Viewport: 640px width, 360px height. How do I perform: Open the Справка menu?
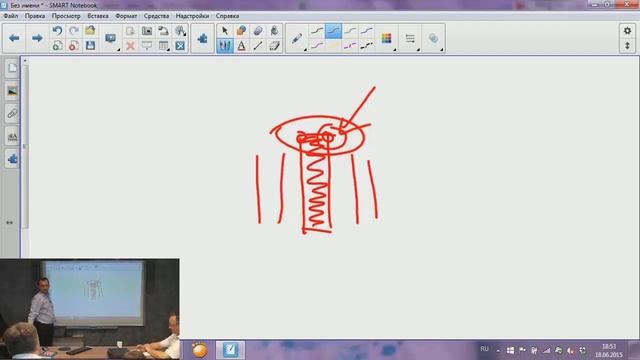click(227, 16)
